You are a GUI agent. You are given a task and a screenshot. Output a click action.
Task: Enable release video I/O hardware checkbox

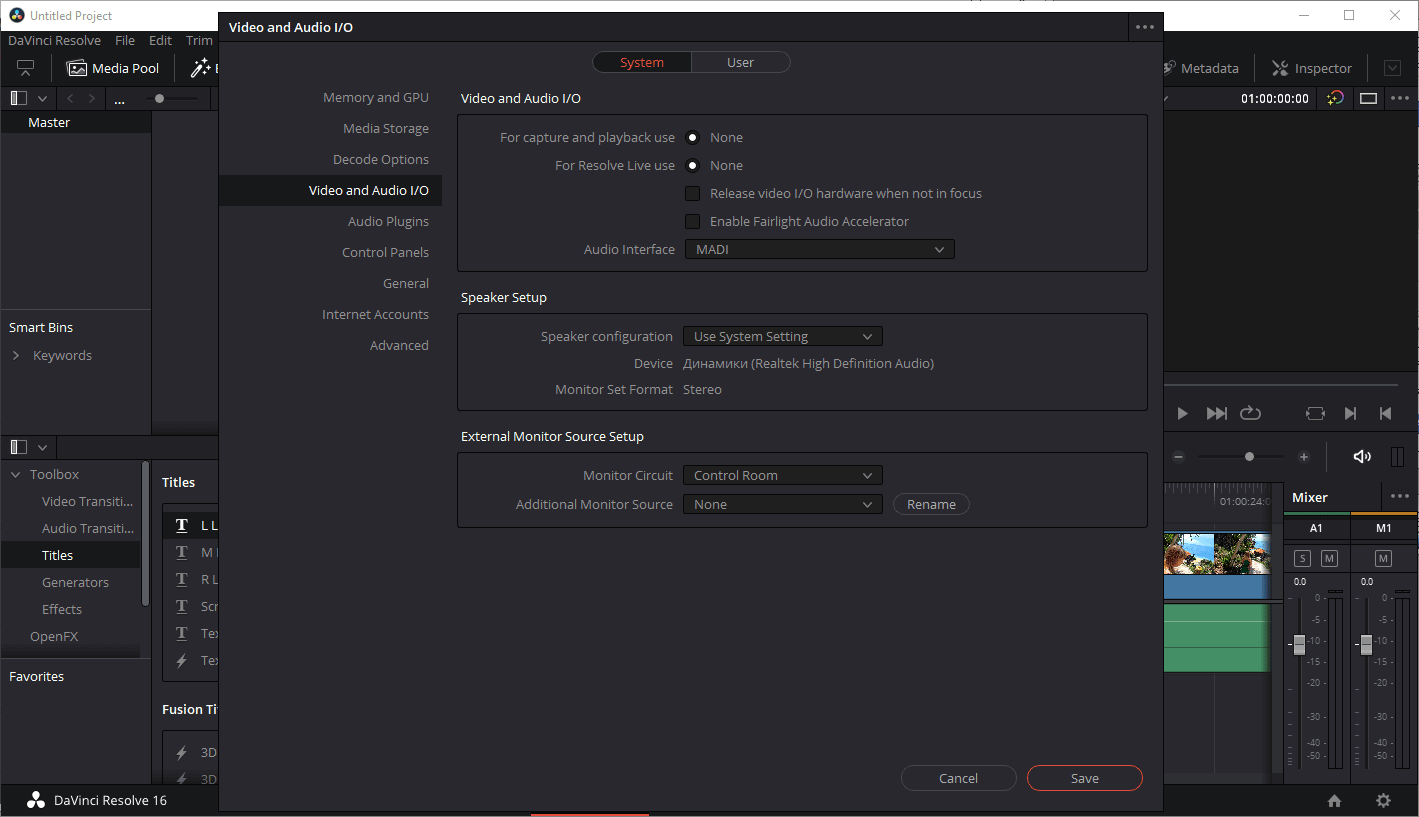tap(692, 193)
